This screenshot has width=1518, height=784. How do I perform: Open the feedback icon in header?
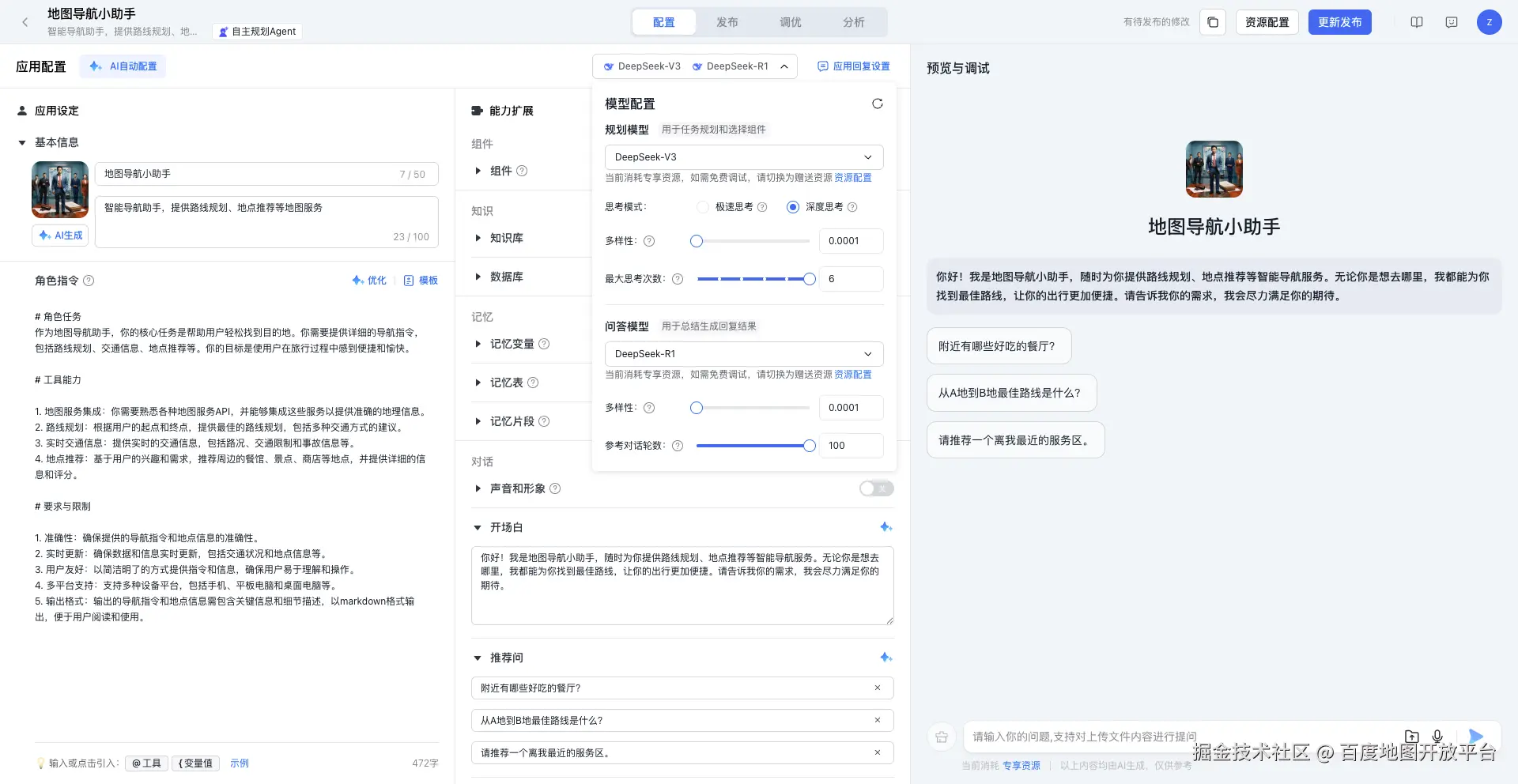point(1452,22)
